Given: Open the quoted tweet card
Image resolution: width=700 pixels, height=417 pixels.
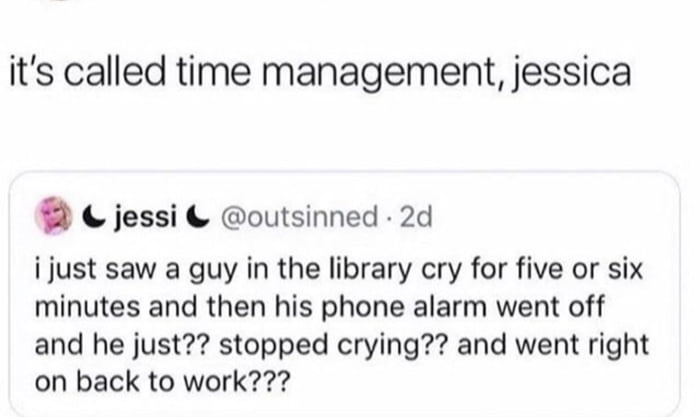Looking at the screenshot, I should (344, 294).
